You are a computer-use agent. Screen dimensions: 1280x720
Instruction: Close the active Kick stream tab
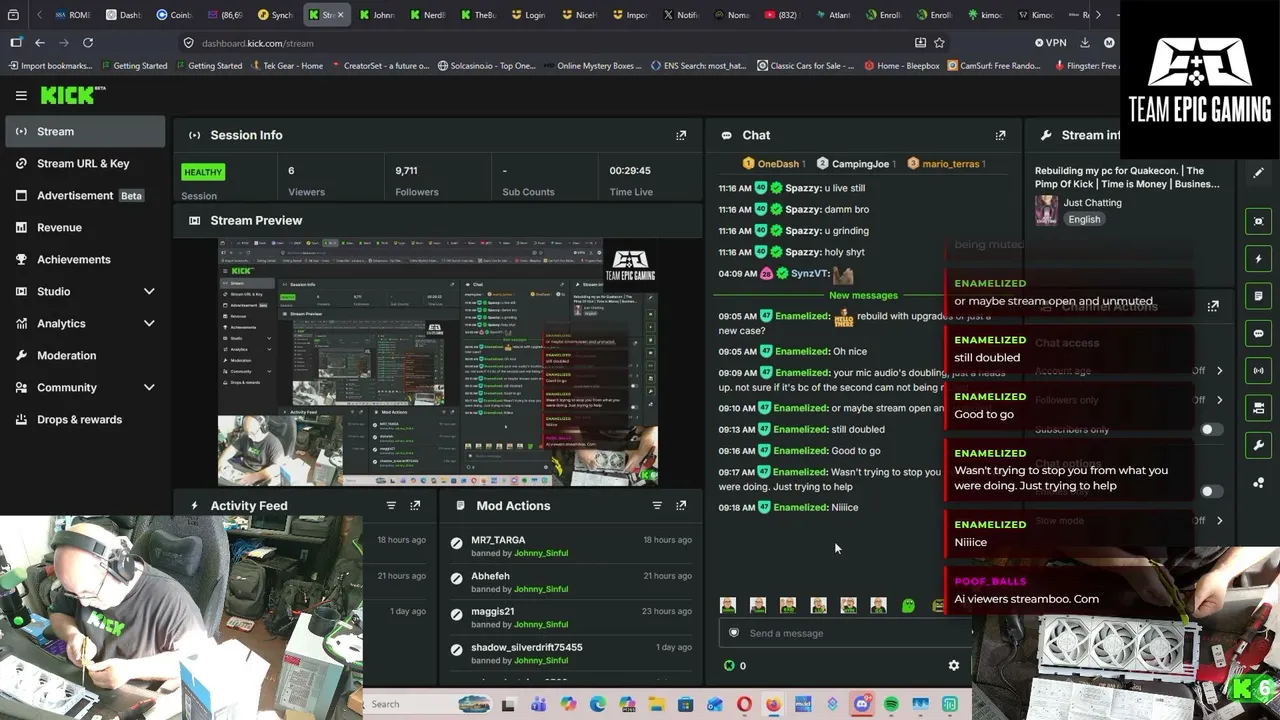click(x=340, y=15)
